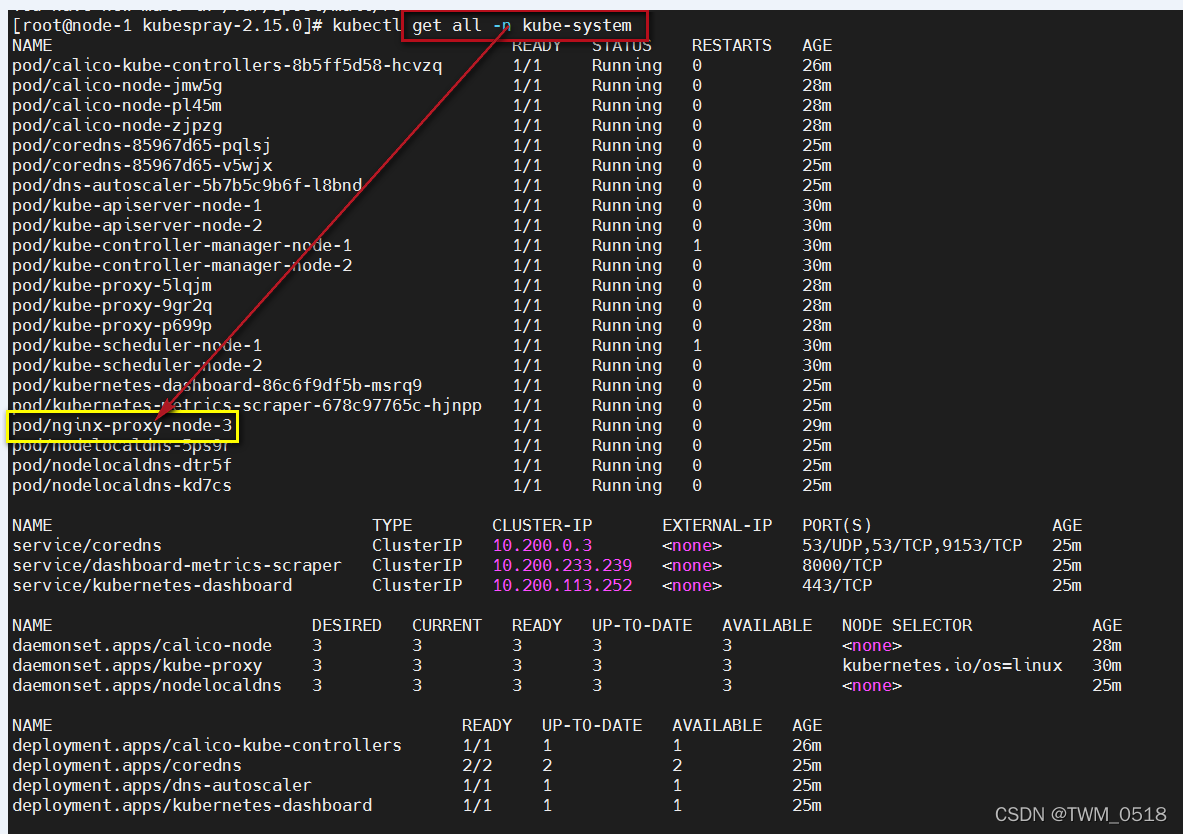Click pod/kubernetes-dashboard-86c6f9df5b-msrq9 entry

[x=217, y=386]
